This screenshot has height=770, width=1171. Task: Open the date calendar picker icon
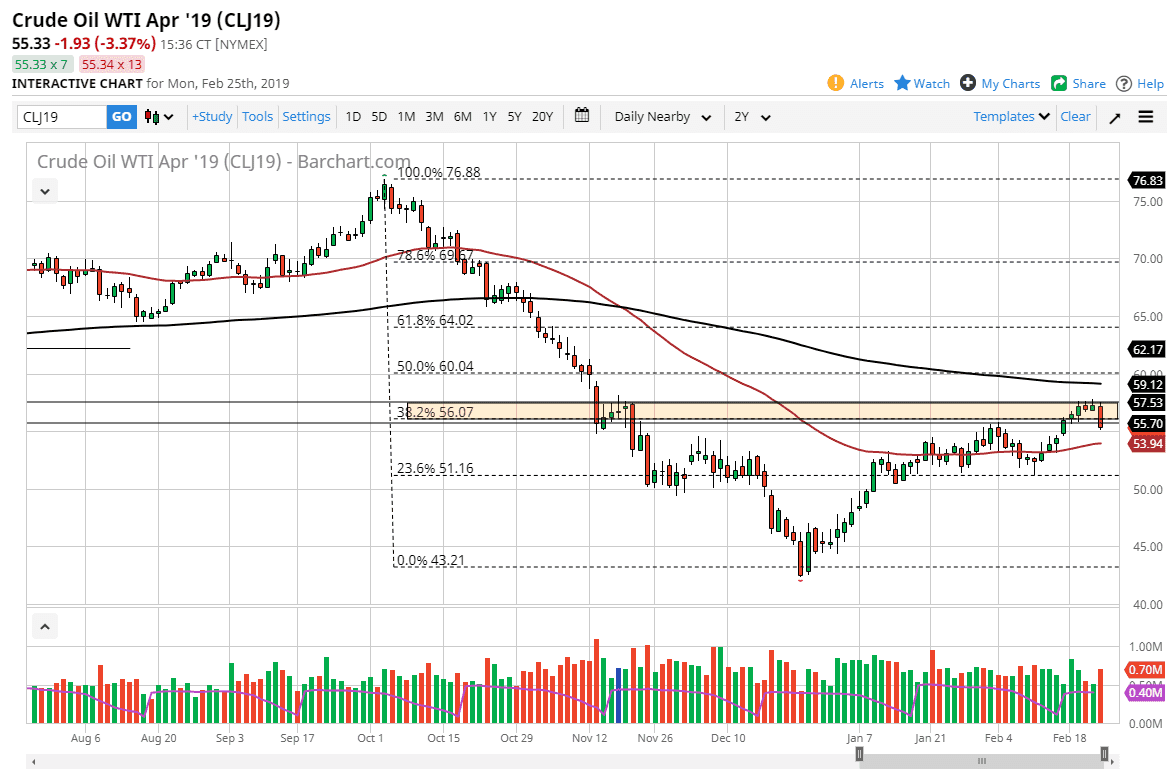[x=582, y=116]
